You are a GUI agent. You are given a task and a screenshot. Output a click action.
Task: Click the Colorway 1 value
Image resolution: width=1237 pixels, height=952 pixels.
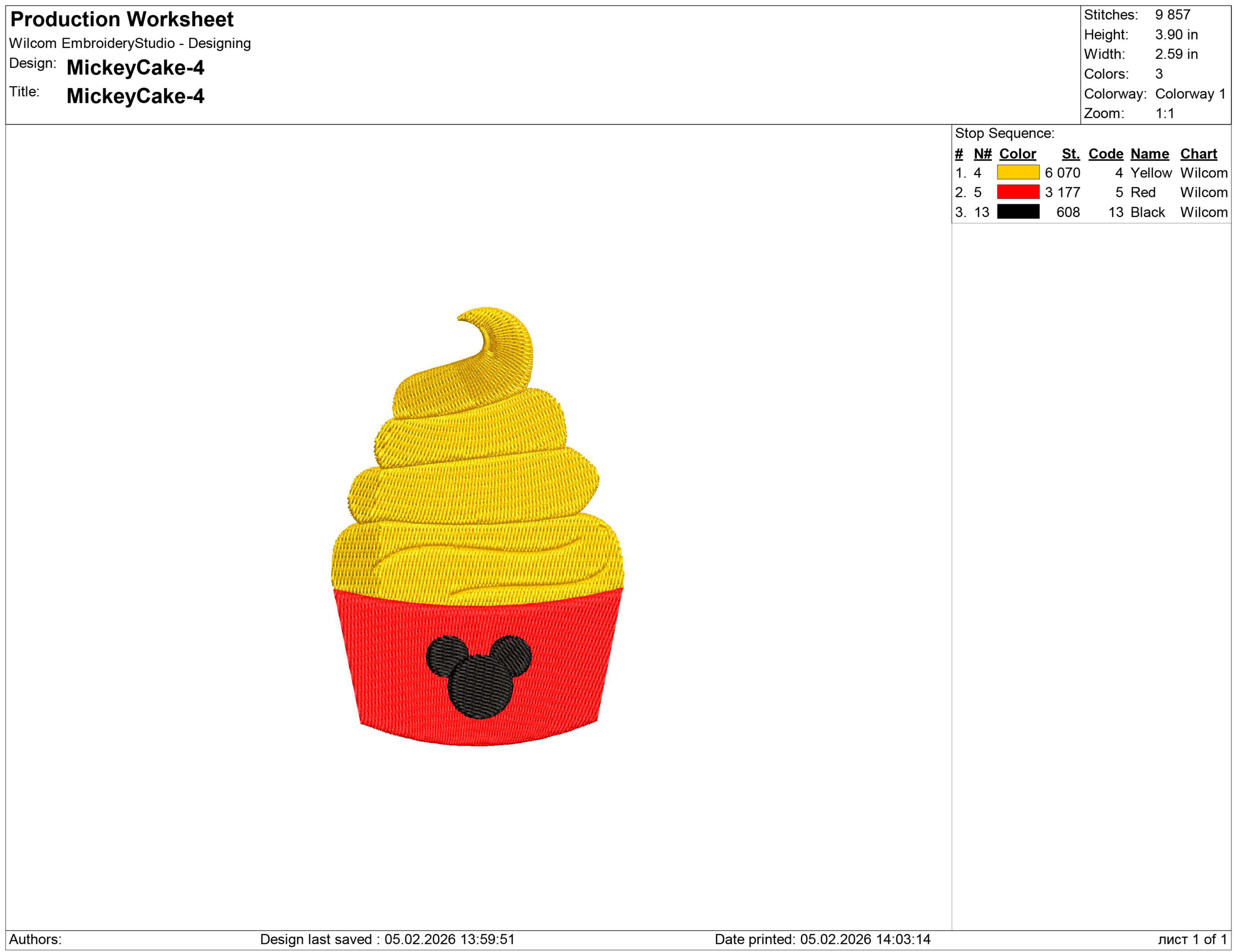pos(1190,93)
